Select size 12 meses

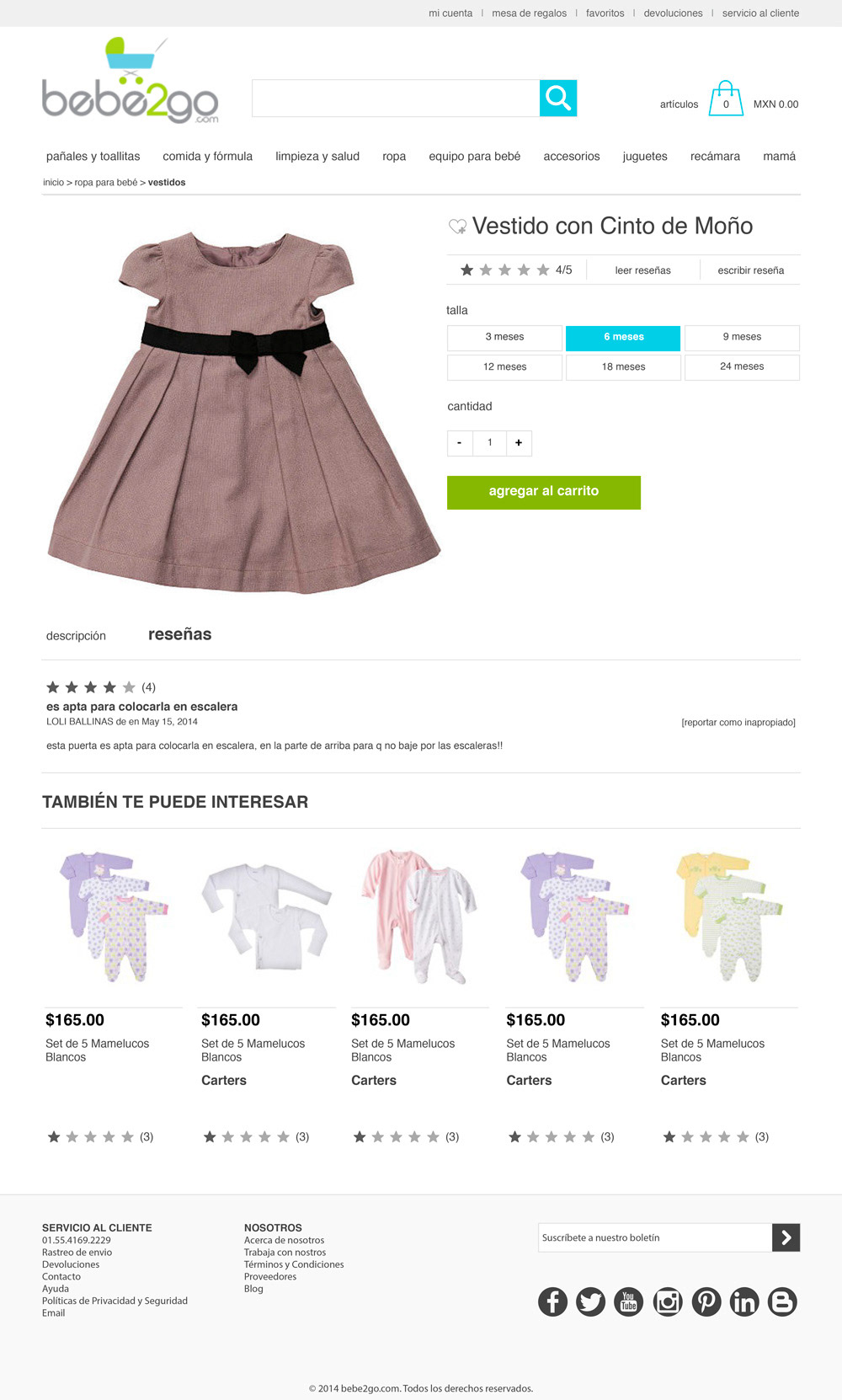(x=504, y=367)
